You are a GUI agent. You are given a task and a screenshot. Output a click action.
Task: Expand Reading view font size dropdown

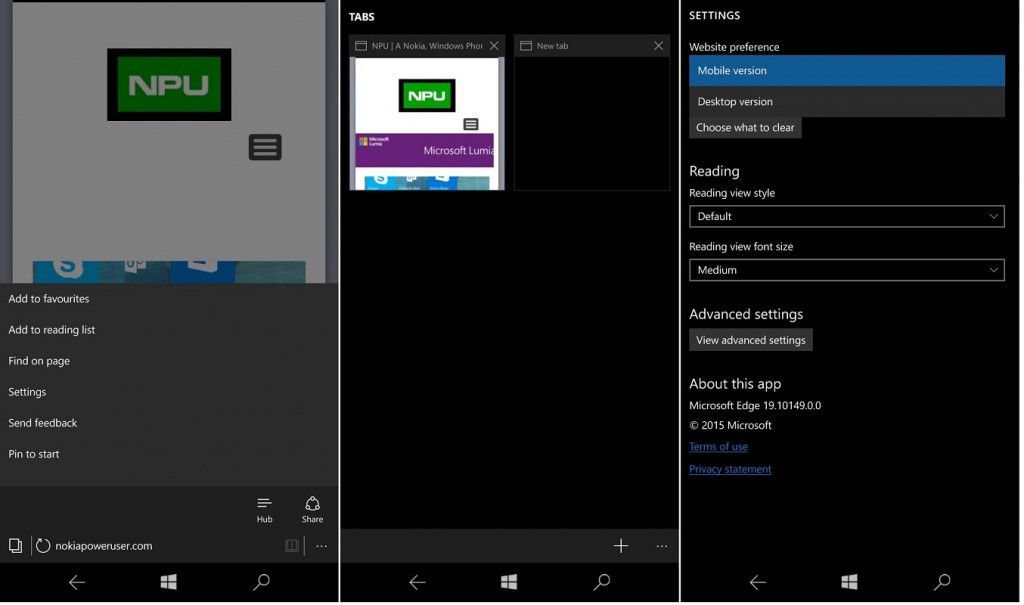847,270
